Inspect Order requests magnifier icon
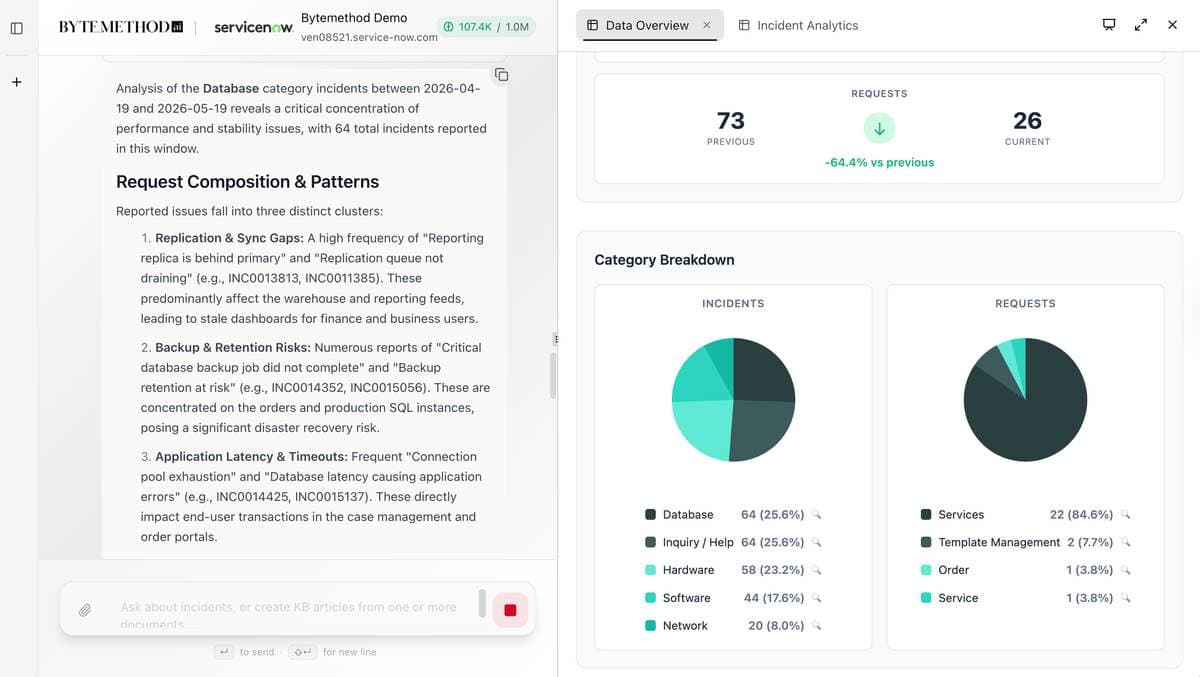The height and width of the screenshot is (677, 1200). (x=1125, y=570)
